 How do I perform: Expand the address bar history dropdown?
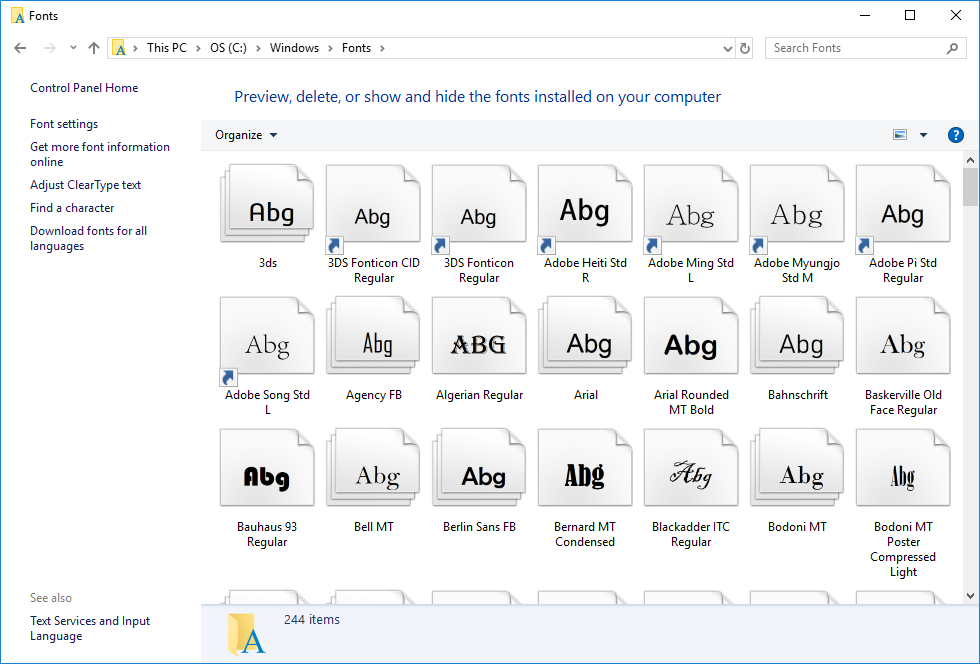tap(728, 48)
